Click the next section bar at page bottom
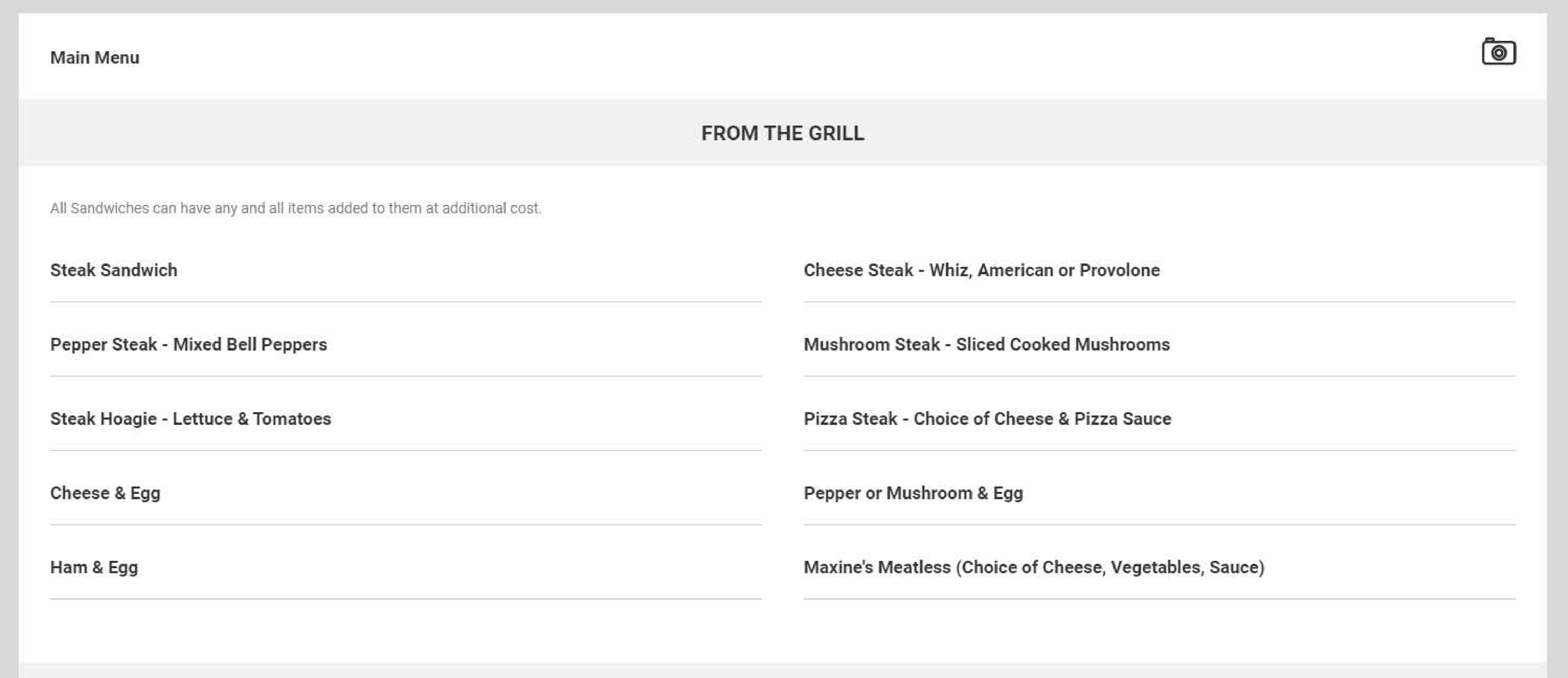The height and width of the screenshot is (678, 1568). (782, 670)
